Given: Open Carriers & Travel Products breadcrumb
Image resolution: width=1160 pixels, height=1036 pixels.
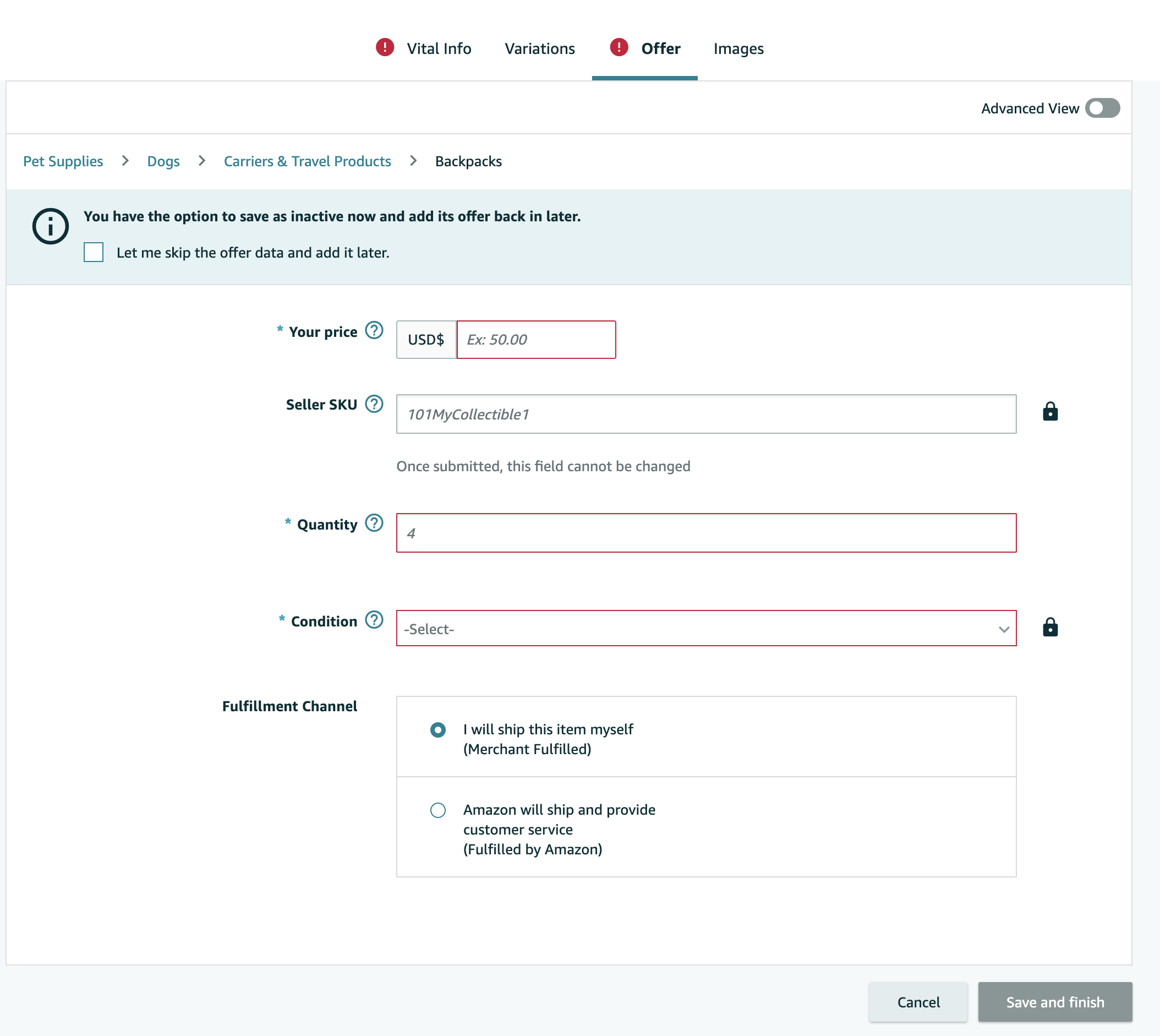Looking at the screenshot, I should [x=307, y=161].
